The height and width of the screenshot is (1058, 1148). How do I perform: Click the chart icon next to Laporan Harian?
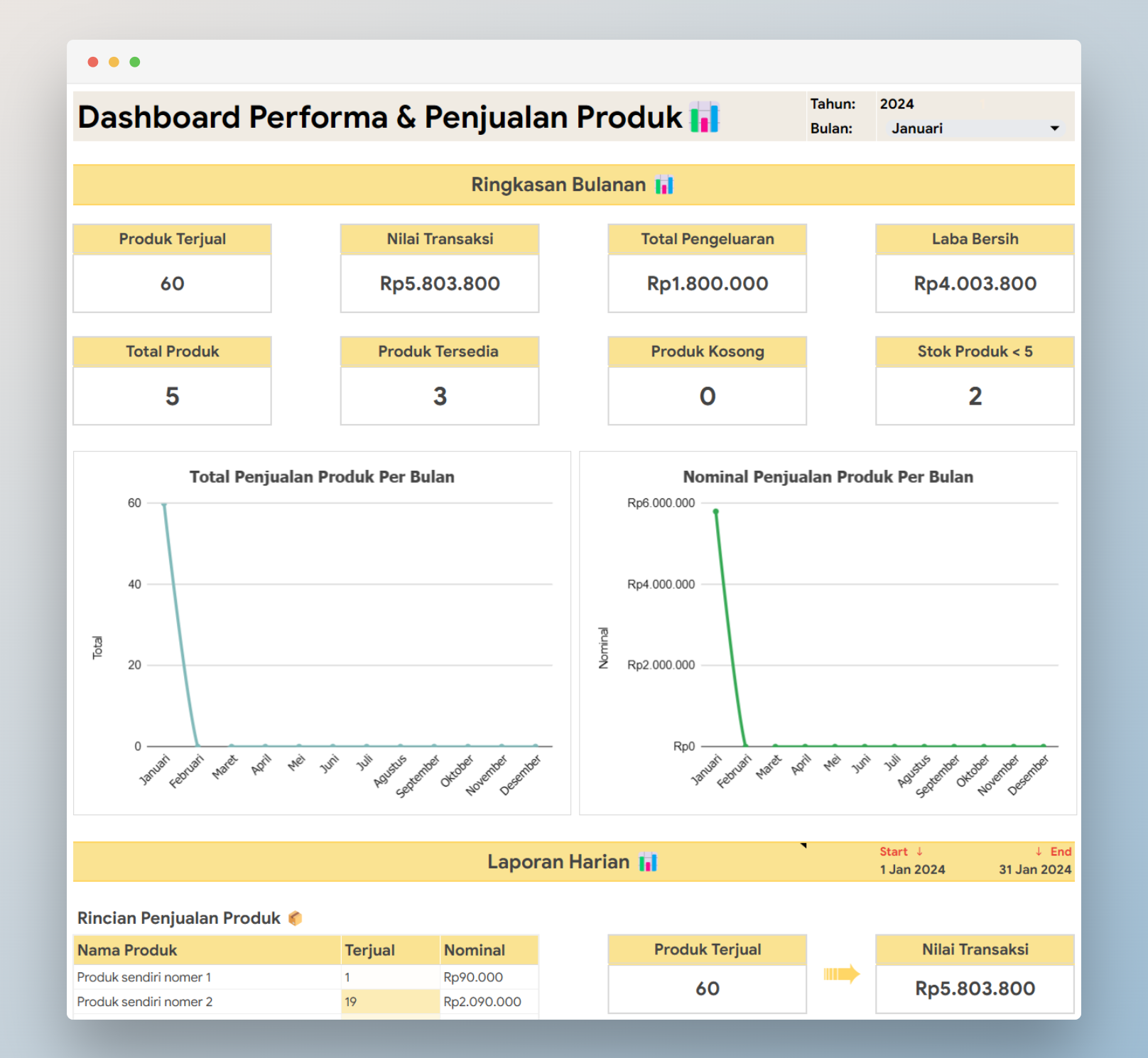(x=648, y=862)
